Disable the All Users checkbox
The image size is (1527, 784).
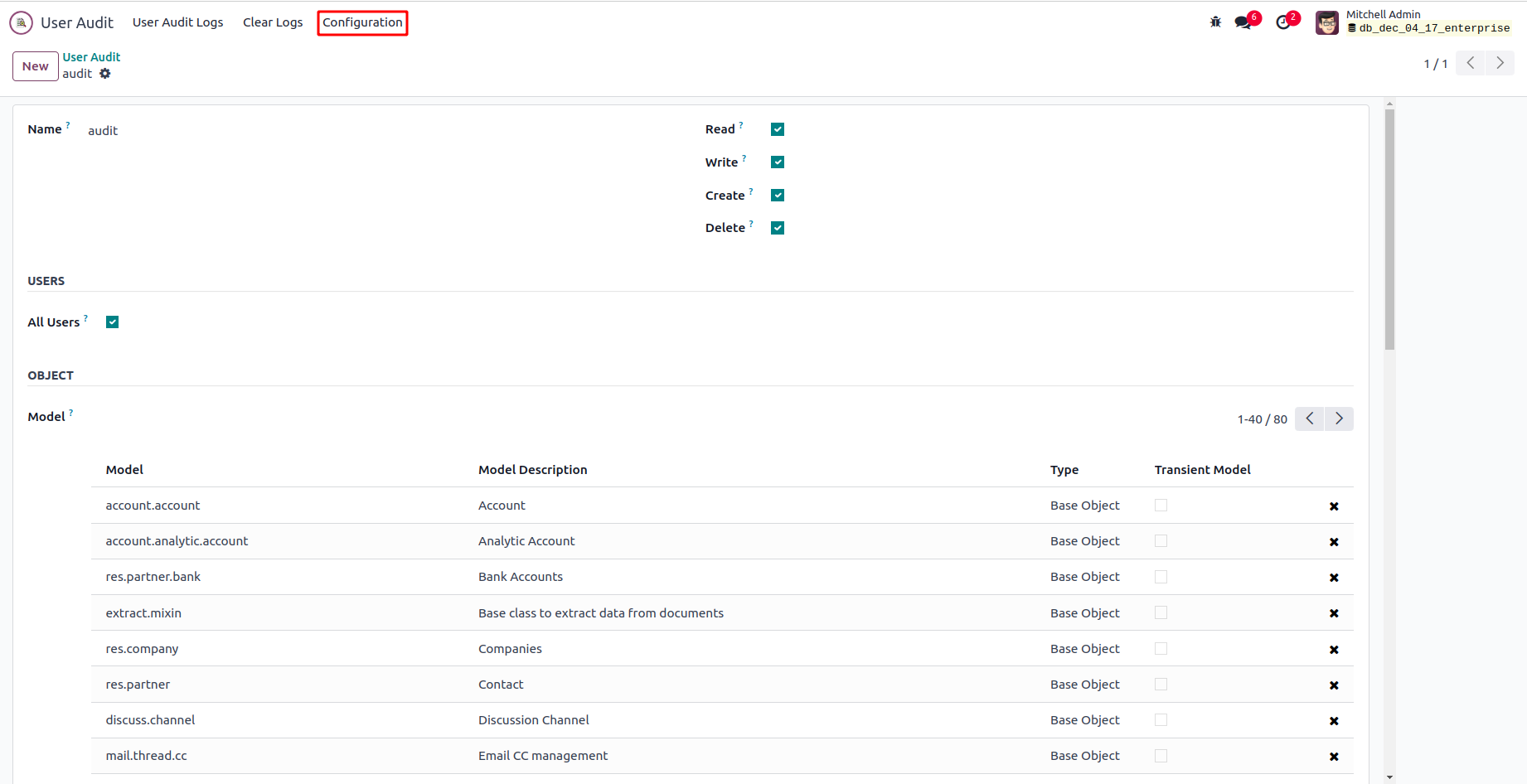(x=113, y=322)
